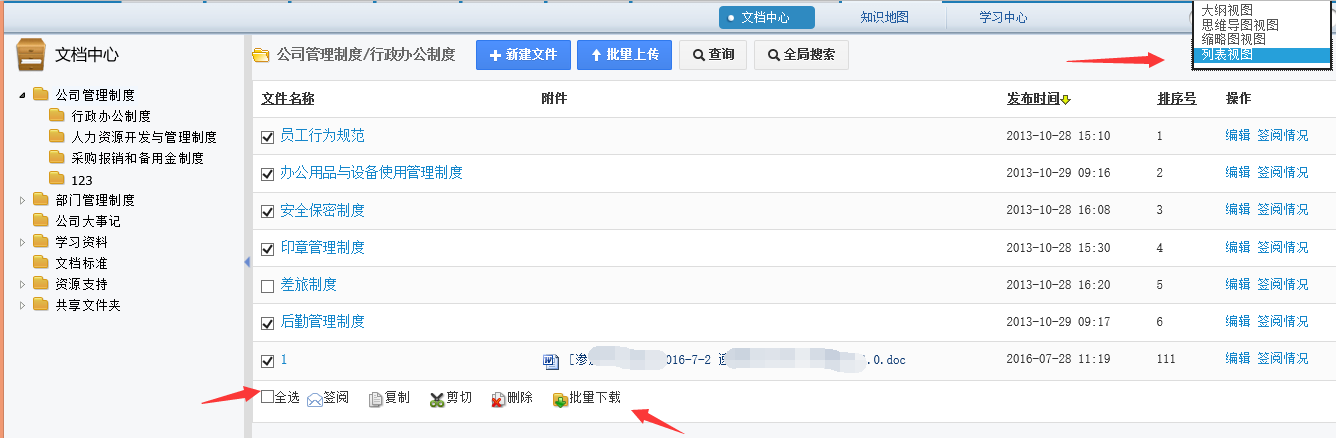The height and width of the screenshot is (438, 1336).
Task: Click the 删除 delete icon
Action: click(498, 399)
